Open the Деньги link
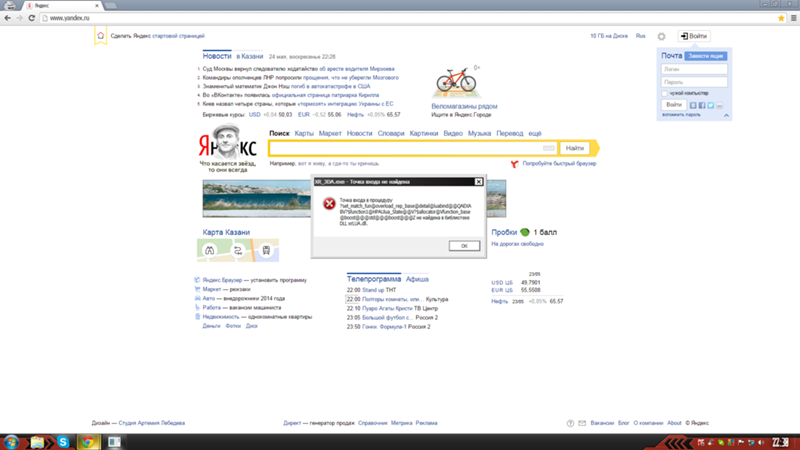This screenshot has width=800, height=450. click(x=211, y=326)
